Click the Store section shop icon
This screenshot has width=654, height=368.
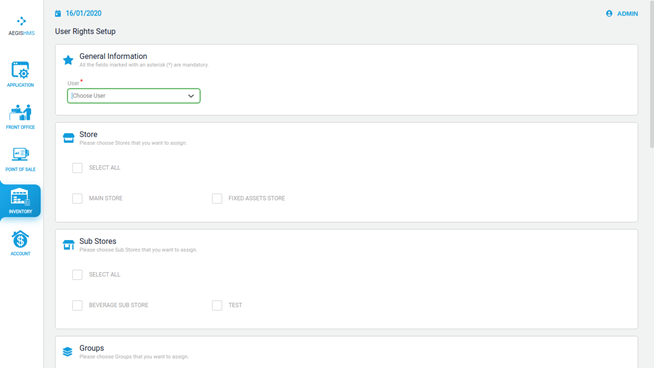coord(68,138)
